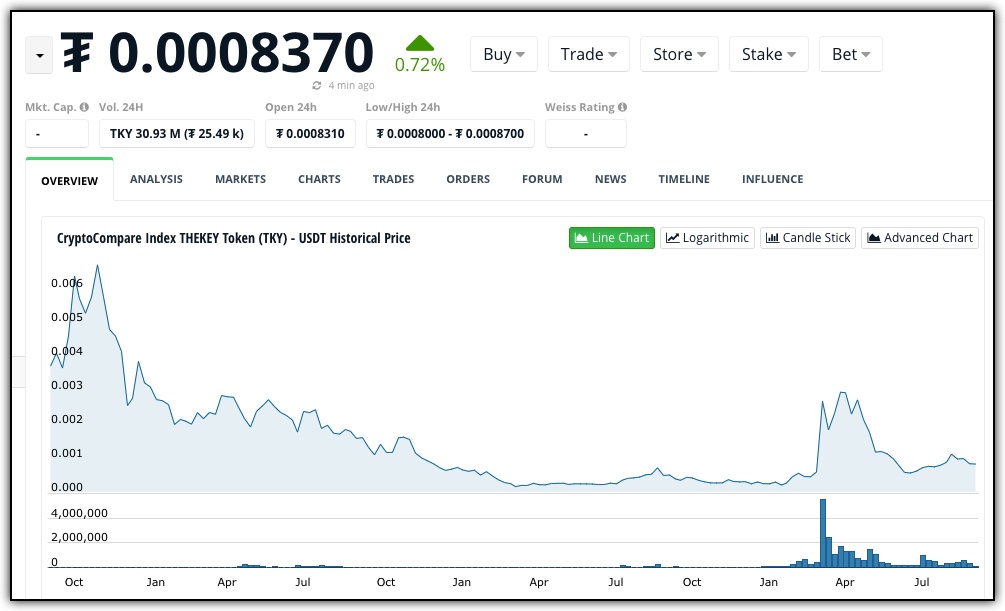
Task: View the NEWS tab
Action: (610, 179)
